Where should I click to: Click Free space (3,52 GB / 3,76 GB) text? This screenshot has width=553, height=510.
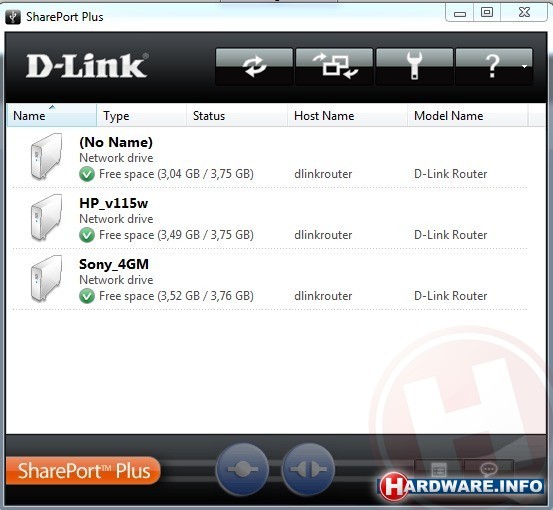tap(176, 296)
